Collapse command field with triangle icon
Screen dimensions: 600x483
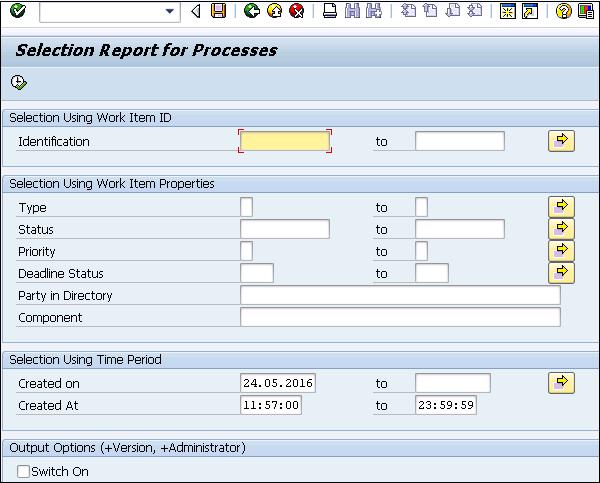pyautogui.click(x=196, y=11)
